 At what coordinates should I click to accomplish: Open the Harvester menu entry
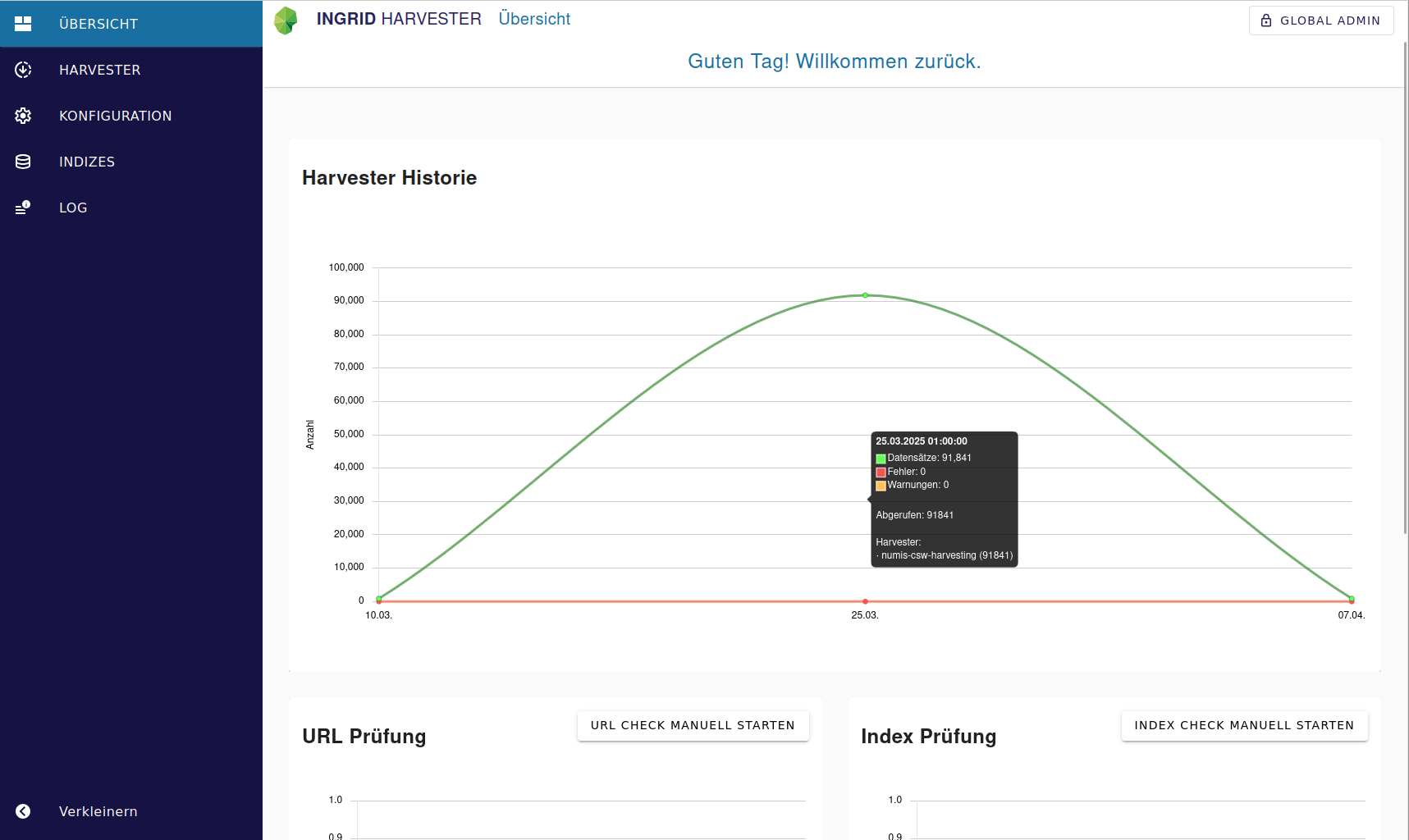tap(99, 70)
